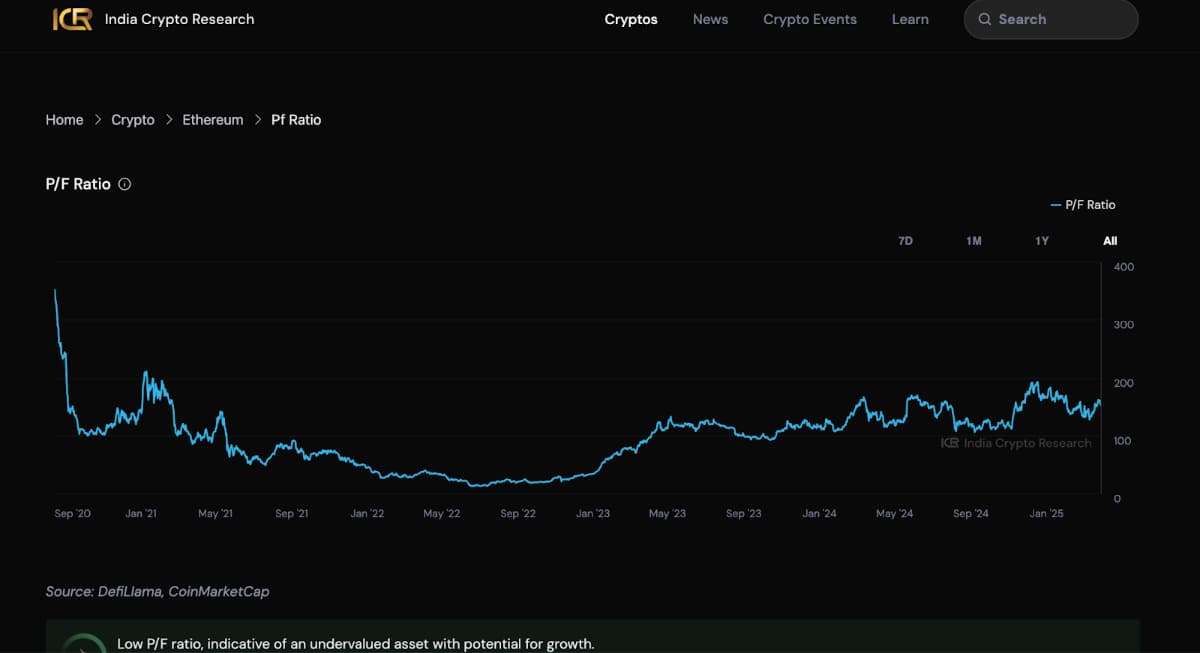Switch chart to 1Y range
The height and width of the screenshot is (653, 1200).
click(1042, 241)
